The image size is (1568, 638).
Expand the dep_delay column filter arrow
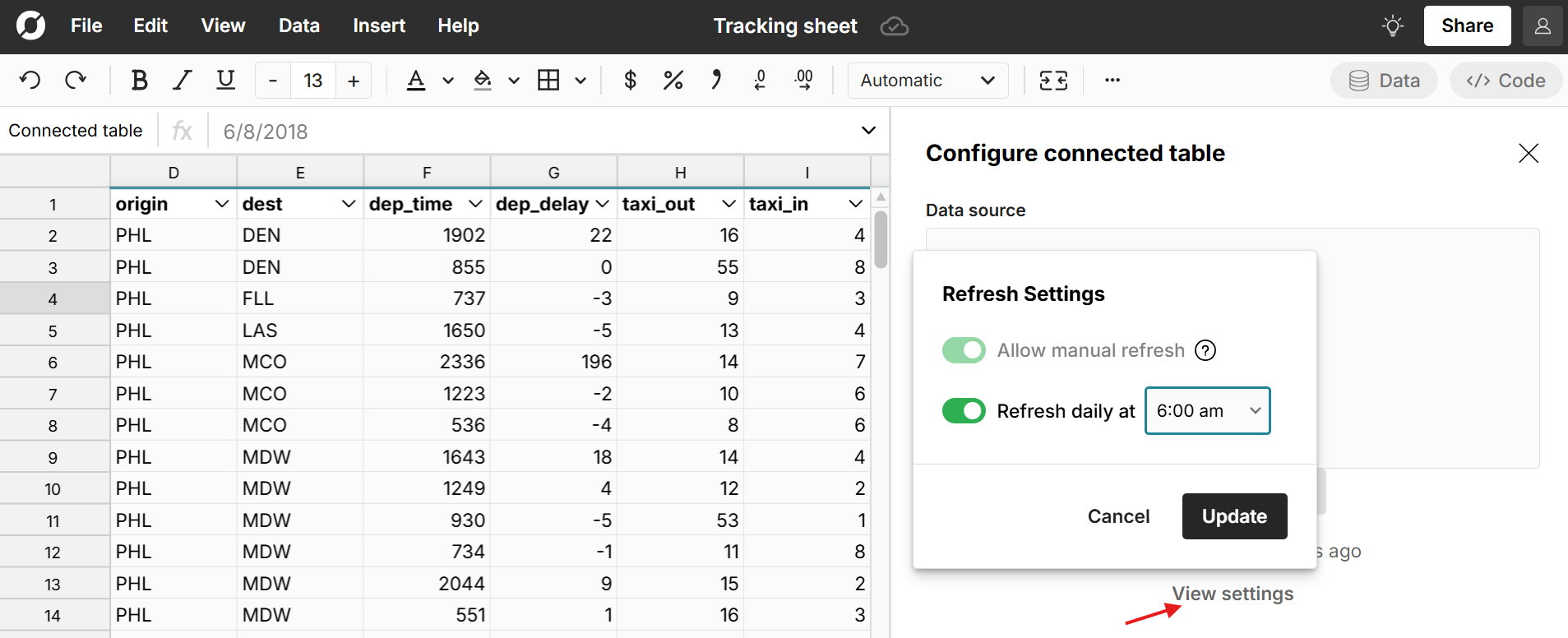(x=602, y=204)
